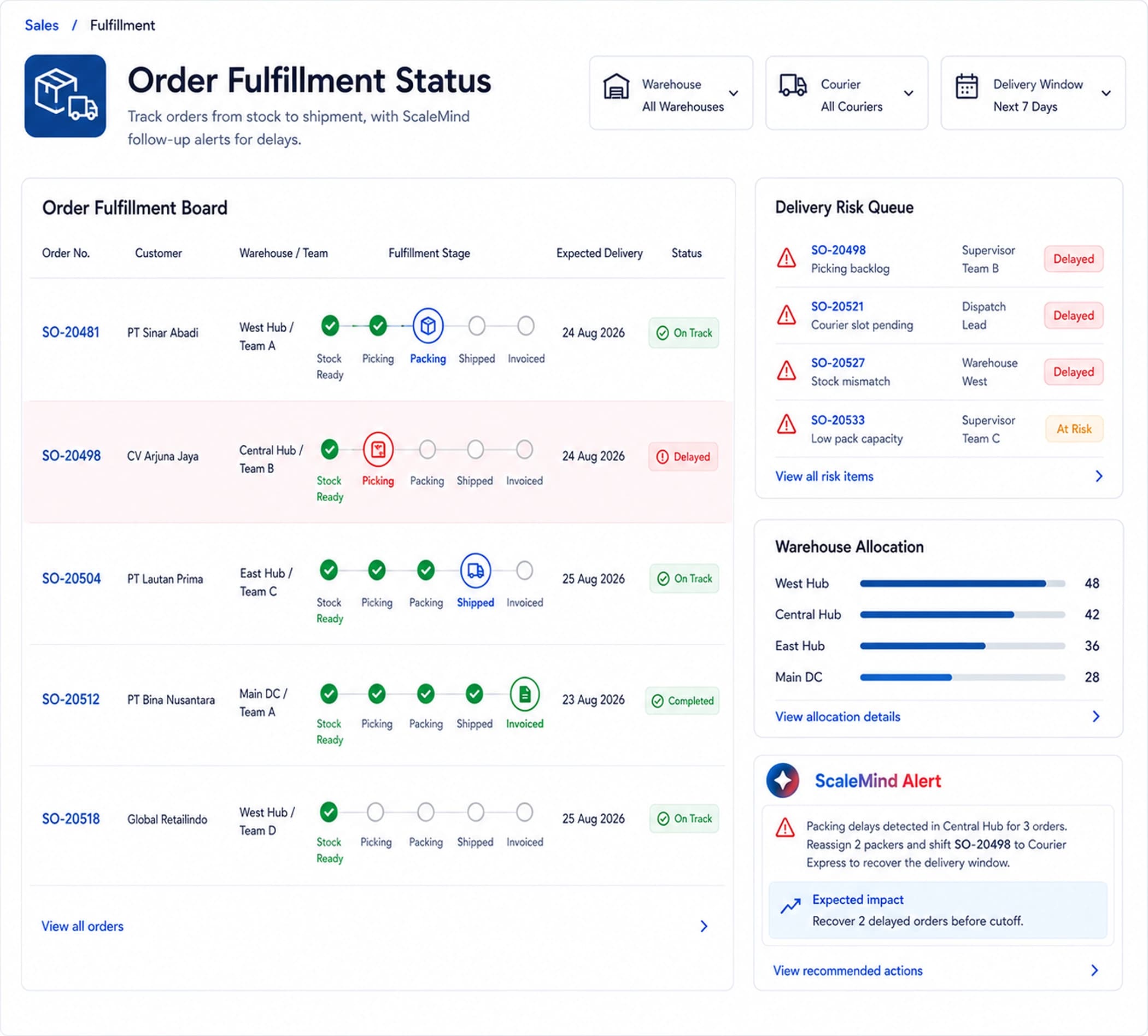This screenshot has height=1036, width=1148.
Task: Click the Order Fulfillment box-and-truck logo
Action: (x=65, y=96)
